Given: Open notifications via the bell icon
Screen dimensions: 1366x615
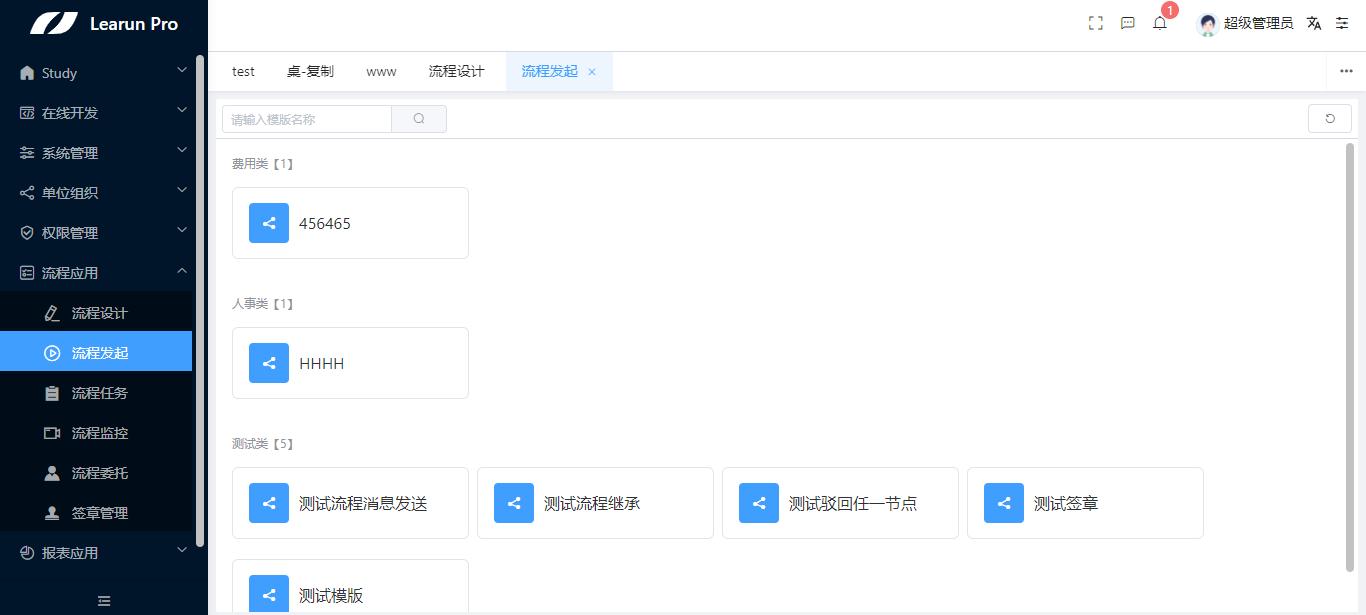Looking at the screenshot, I should click(x=1159, y=23).
